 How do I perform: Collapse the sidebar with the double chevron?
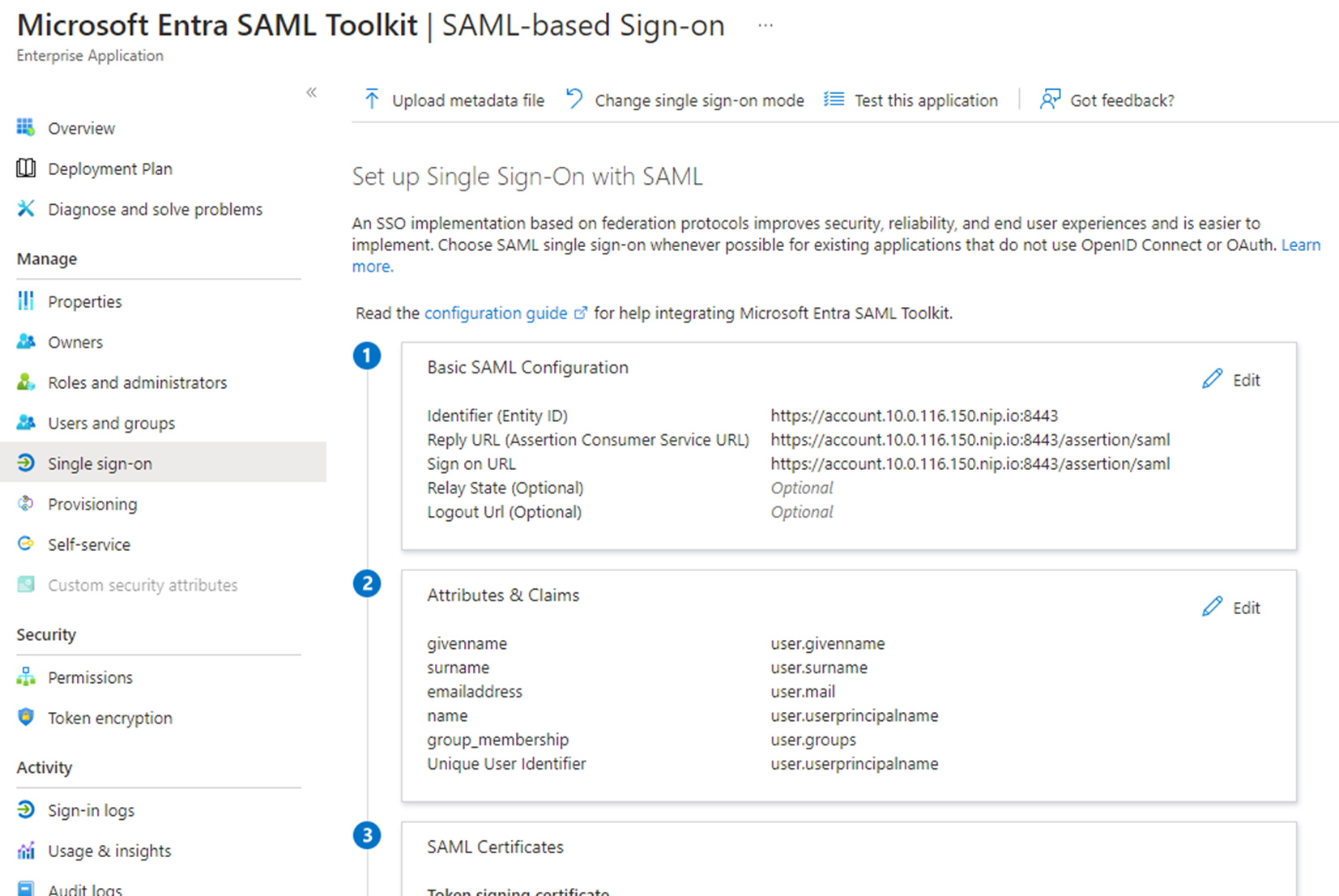point(311,92)
